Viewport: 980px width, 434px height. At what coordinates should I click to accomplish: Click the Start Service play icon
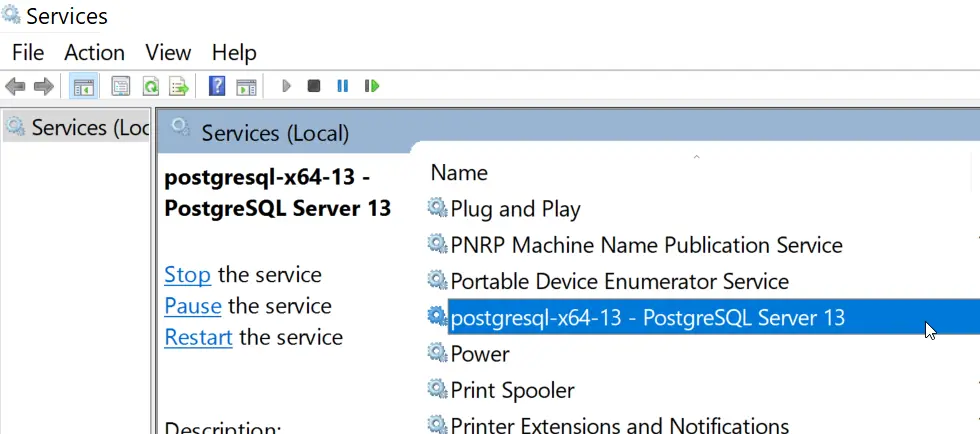(x=287, y=86)
